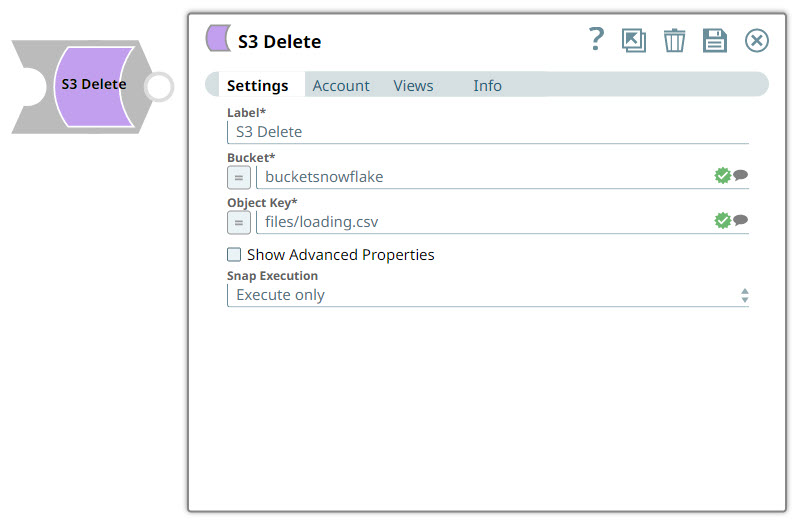
Task: Enable Show Advanced Properties checkbox
Action: coord(234,255)
